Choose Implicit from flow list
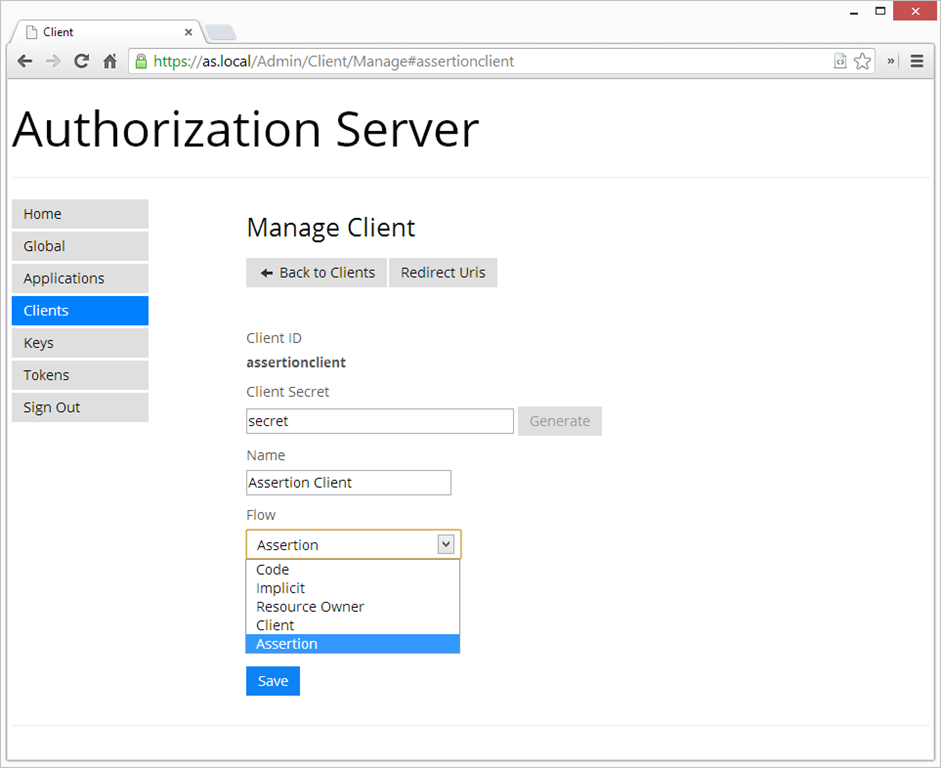The width and height of the screenshot is (941, 768). [281, 588]
